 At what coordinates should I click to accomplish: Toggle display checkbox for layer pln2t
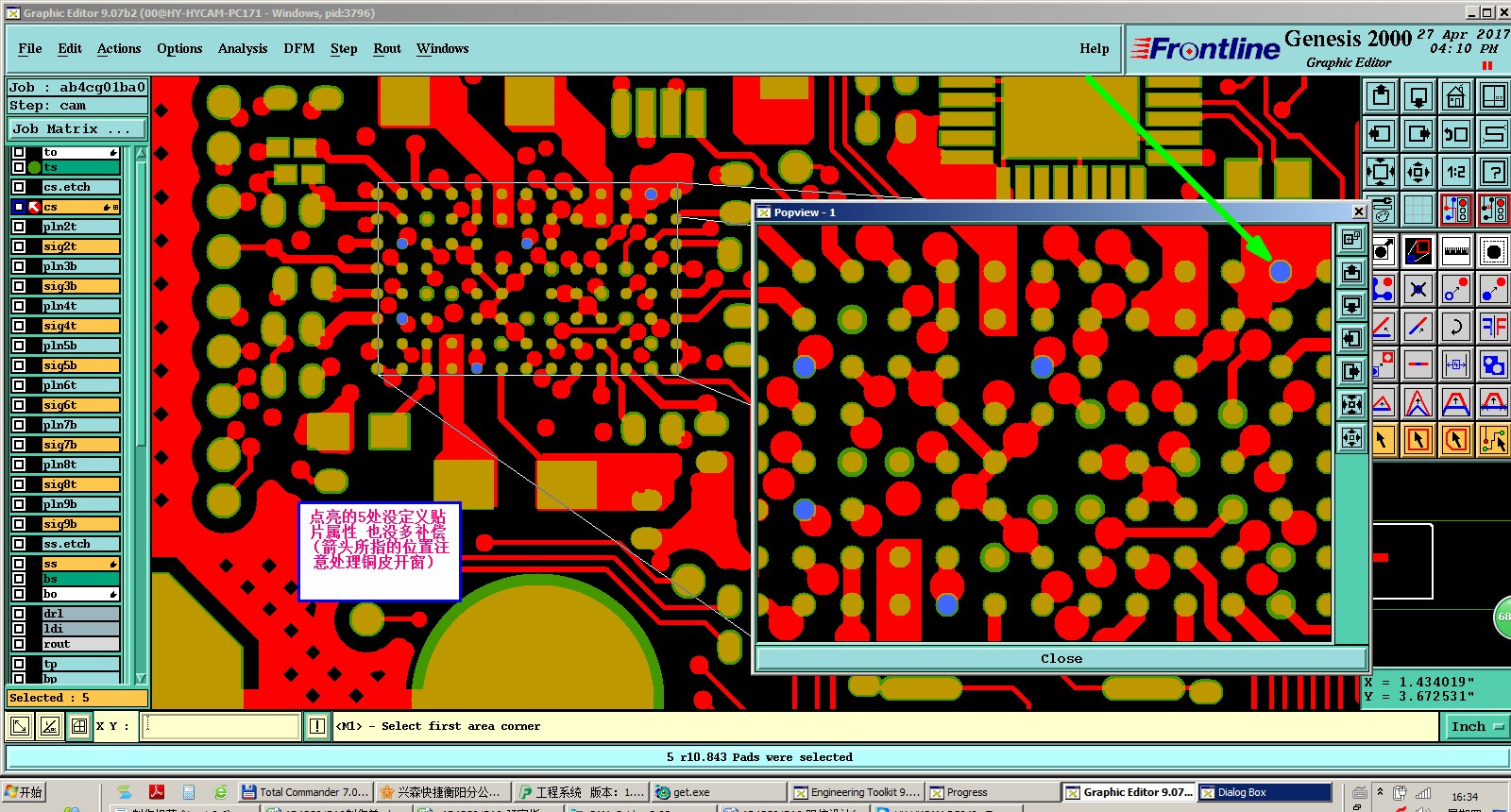pyautogui.click(x=19, y=227)
